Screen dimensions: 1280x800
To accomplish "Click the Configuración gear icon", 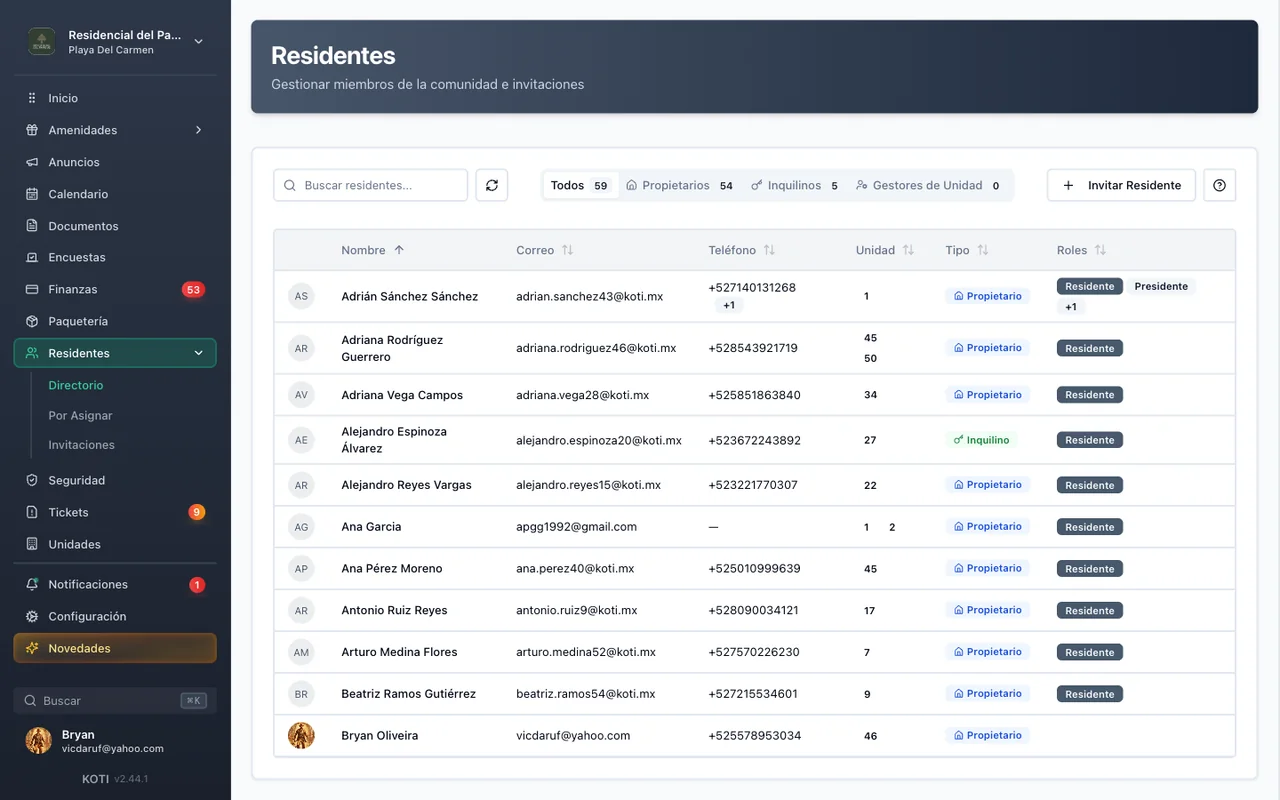I will 32,616.
